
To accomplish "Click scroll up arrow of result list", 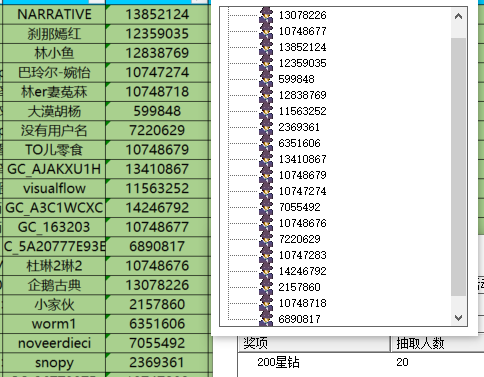I will point(458,16).
